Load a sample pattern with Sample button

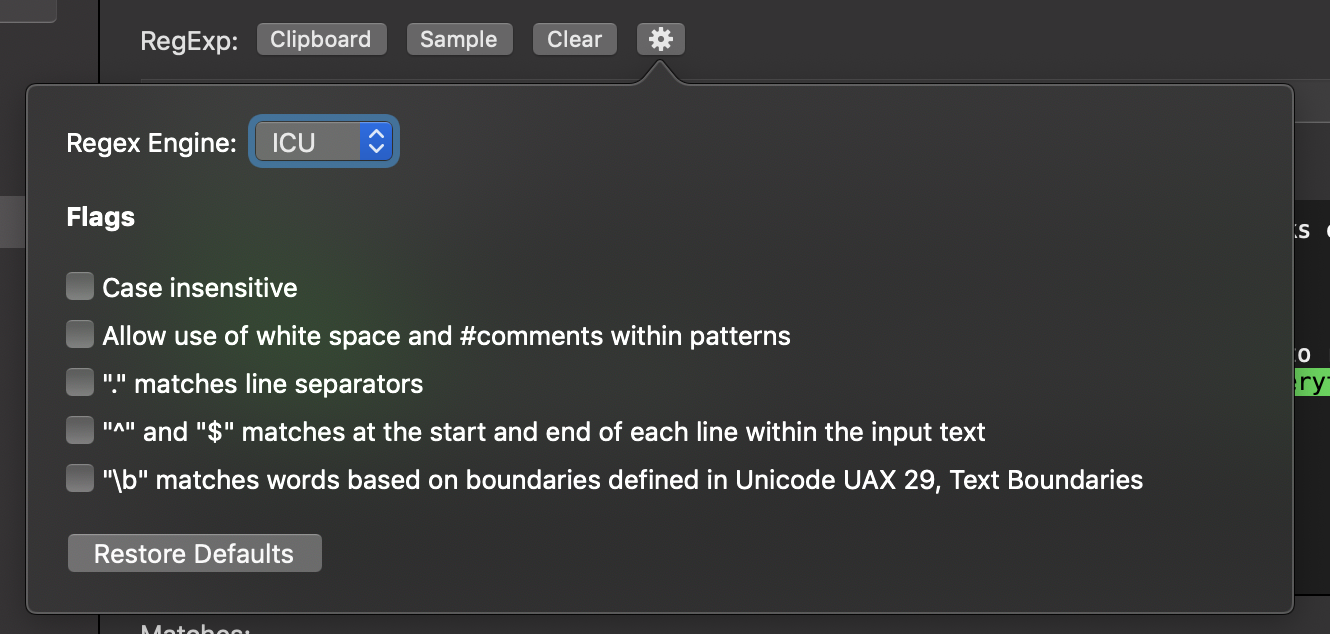pyautogui.click(x=459, y=39)
